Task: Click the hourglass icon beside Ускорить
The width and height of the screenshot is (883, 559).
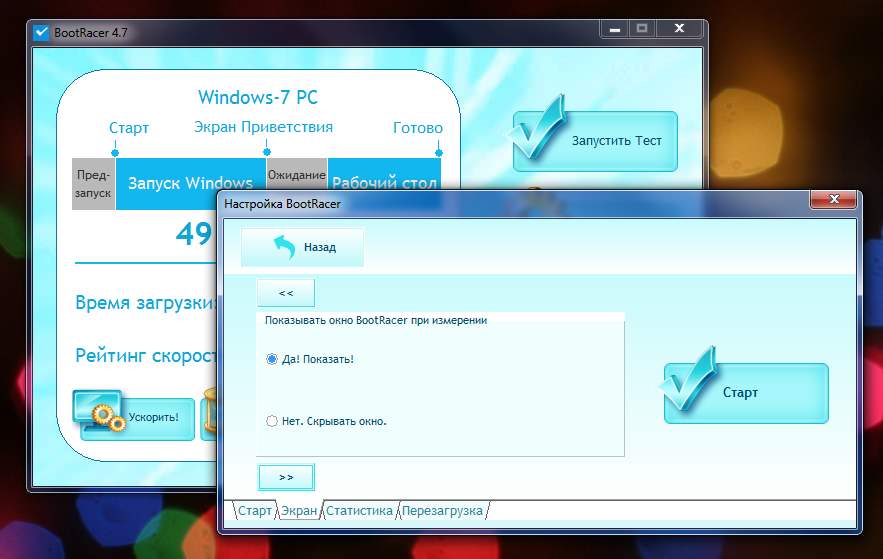Action: pyautogui.click(x=210, y=411)
